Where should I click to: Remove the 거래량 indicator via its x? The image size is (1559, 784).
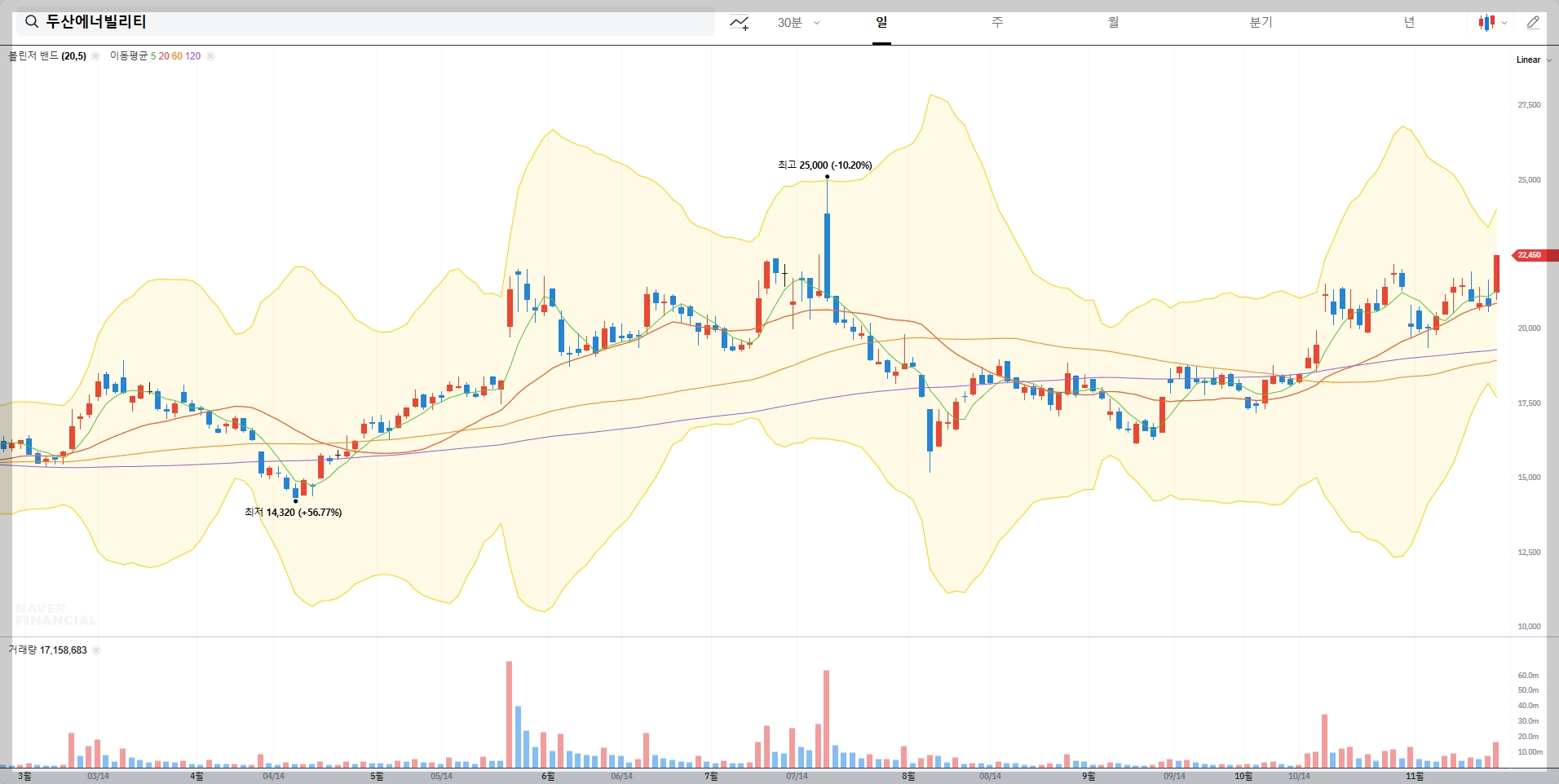(96, 650)
